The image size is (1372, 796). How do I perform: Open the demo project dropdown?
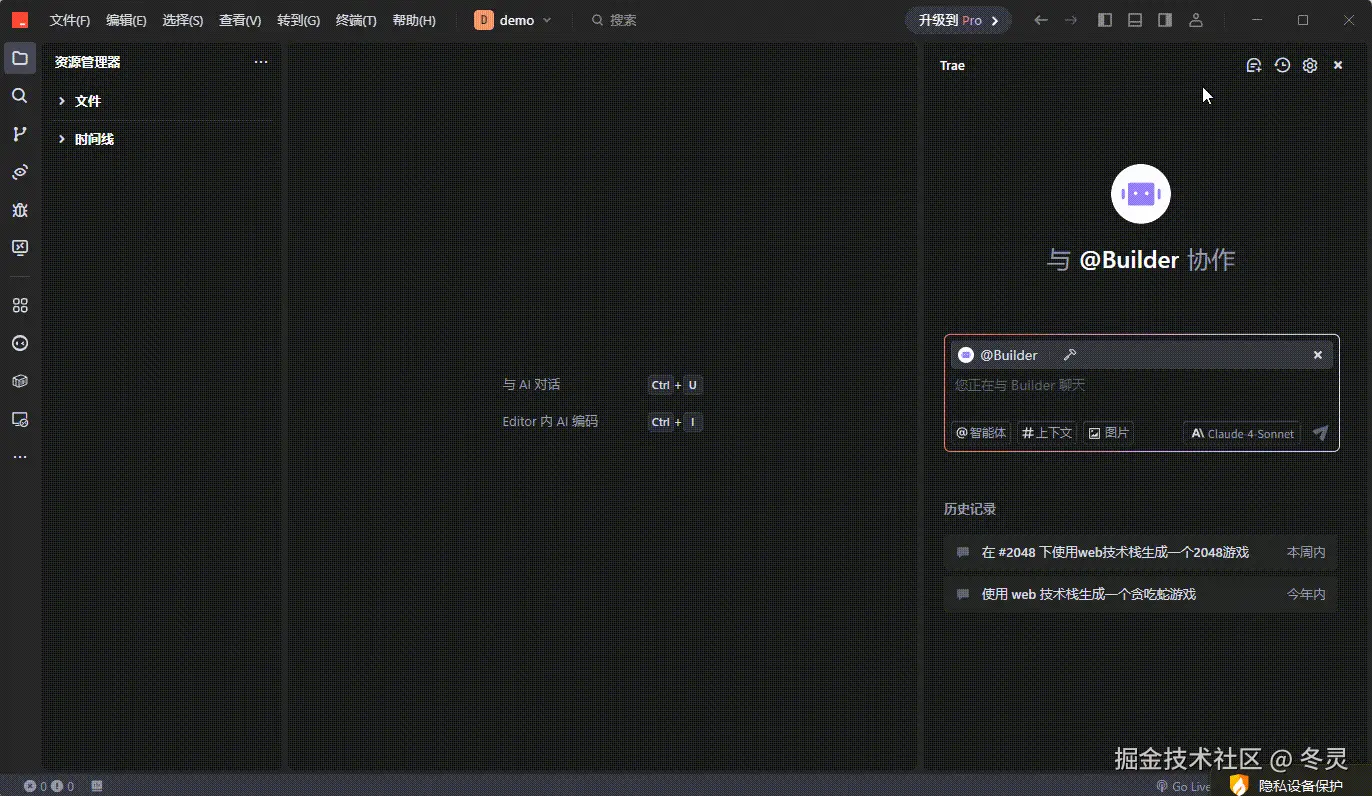(x=513, y=20)
